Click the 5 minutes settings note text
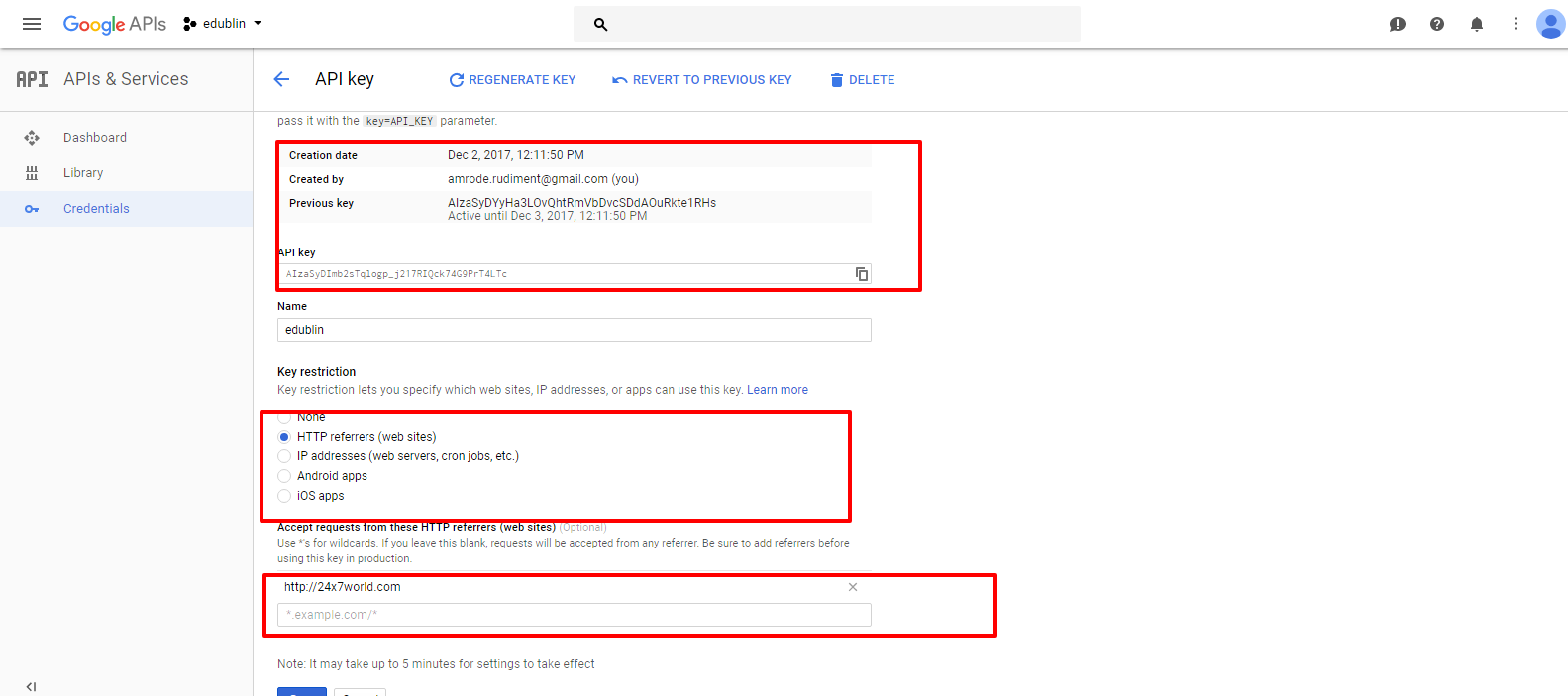 [436, 664]
